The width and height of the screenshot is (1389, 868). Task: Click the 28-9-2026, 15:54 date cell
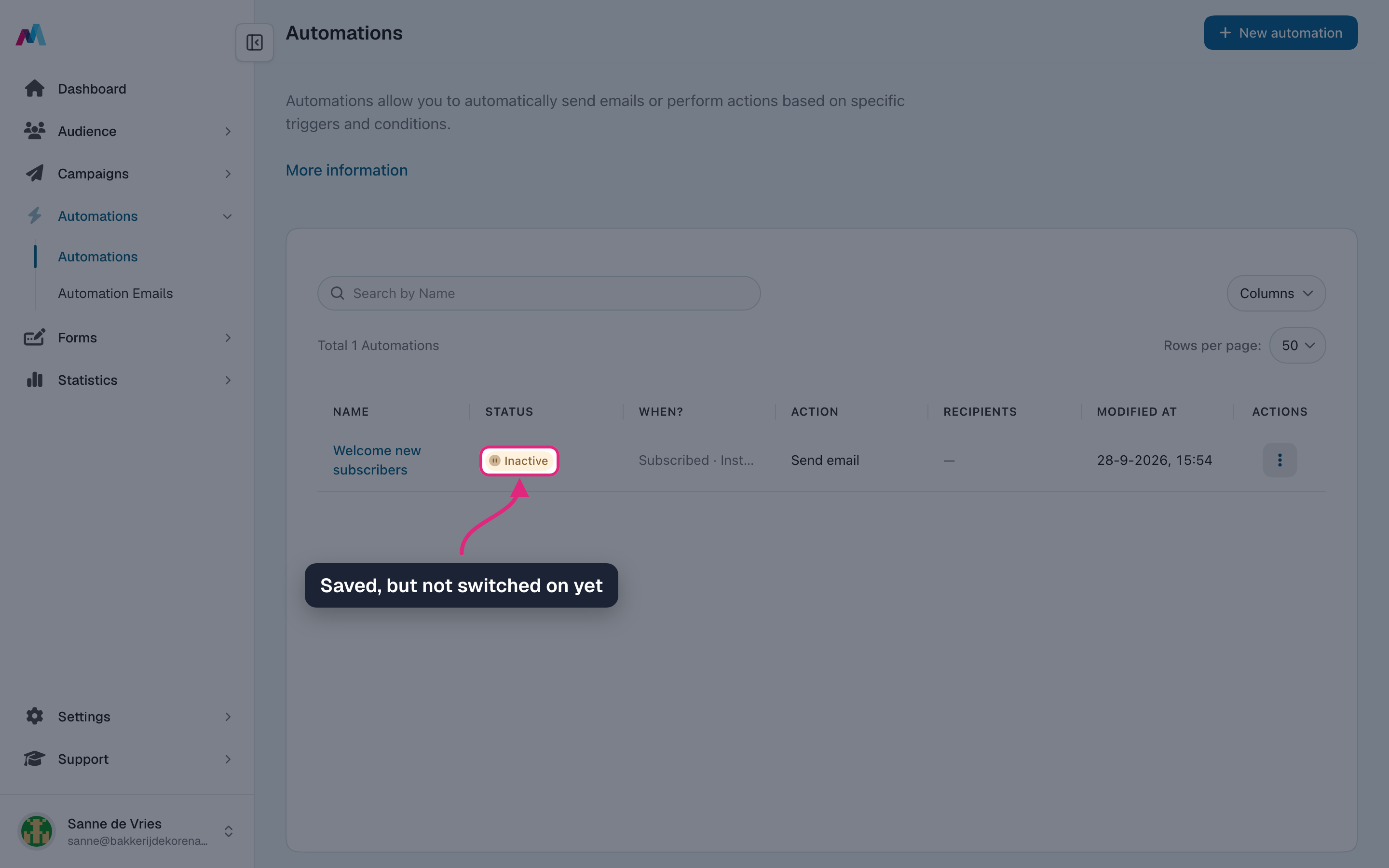pyautogui.click(x=1154, y=461)
